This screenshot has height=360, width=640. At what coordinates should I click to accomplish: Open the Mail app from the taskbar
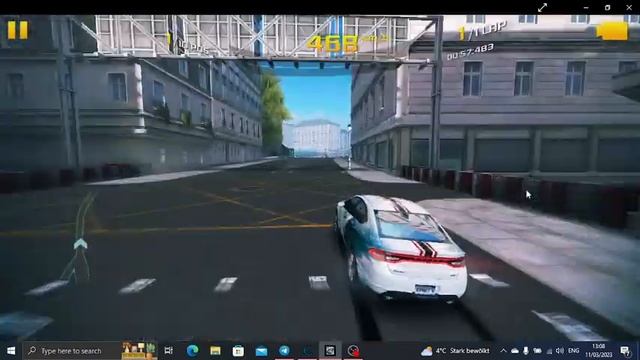point(261,351)
